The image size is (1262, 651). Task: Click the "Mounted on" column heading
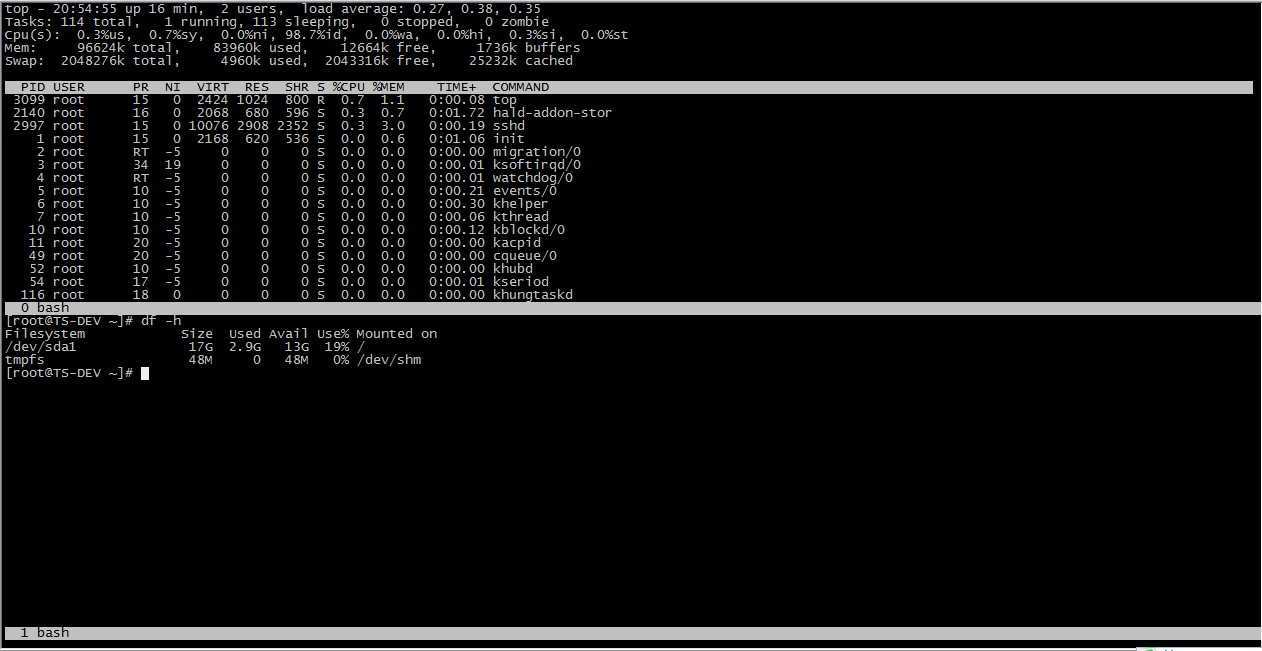397,334
